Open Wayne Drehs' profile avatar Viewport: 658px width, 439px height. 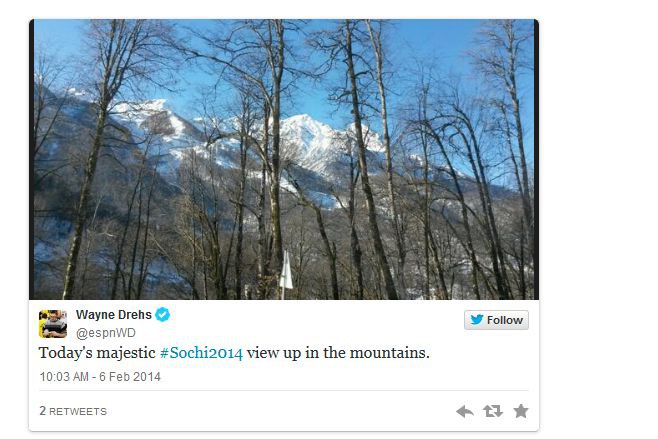(53, 323)
